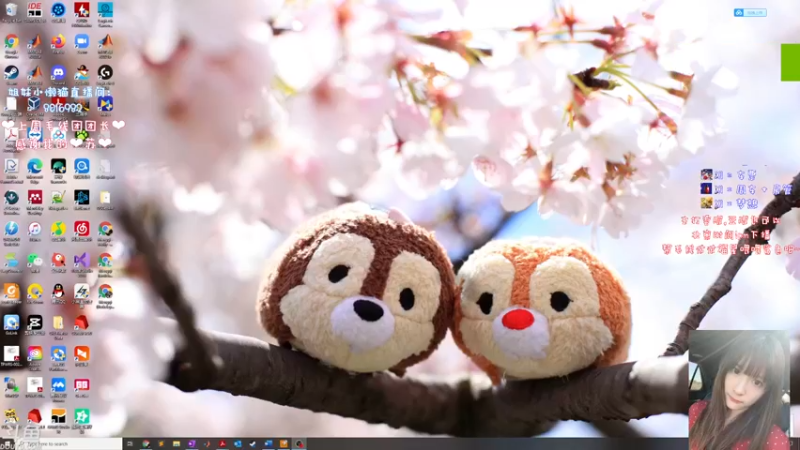Open the QQ penguin desktop icon
800x450 pixels.
click(x=58, y=291)
